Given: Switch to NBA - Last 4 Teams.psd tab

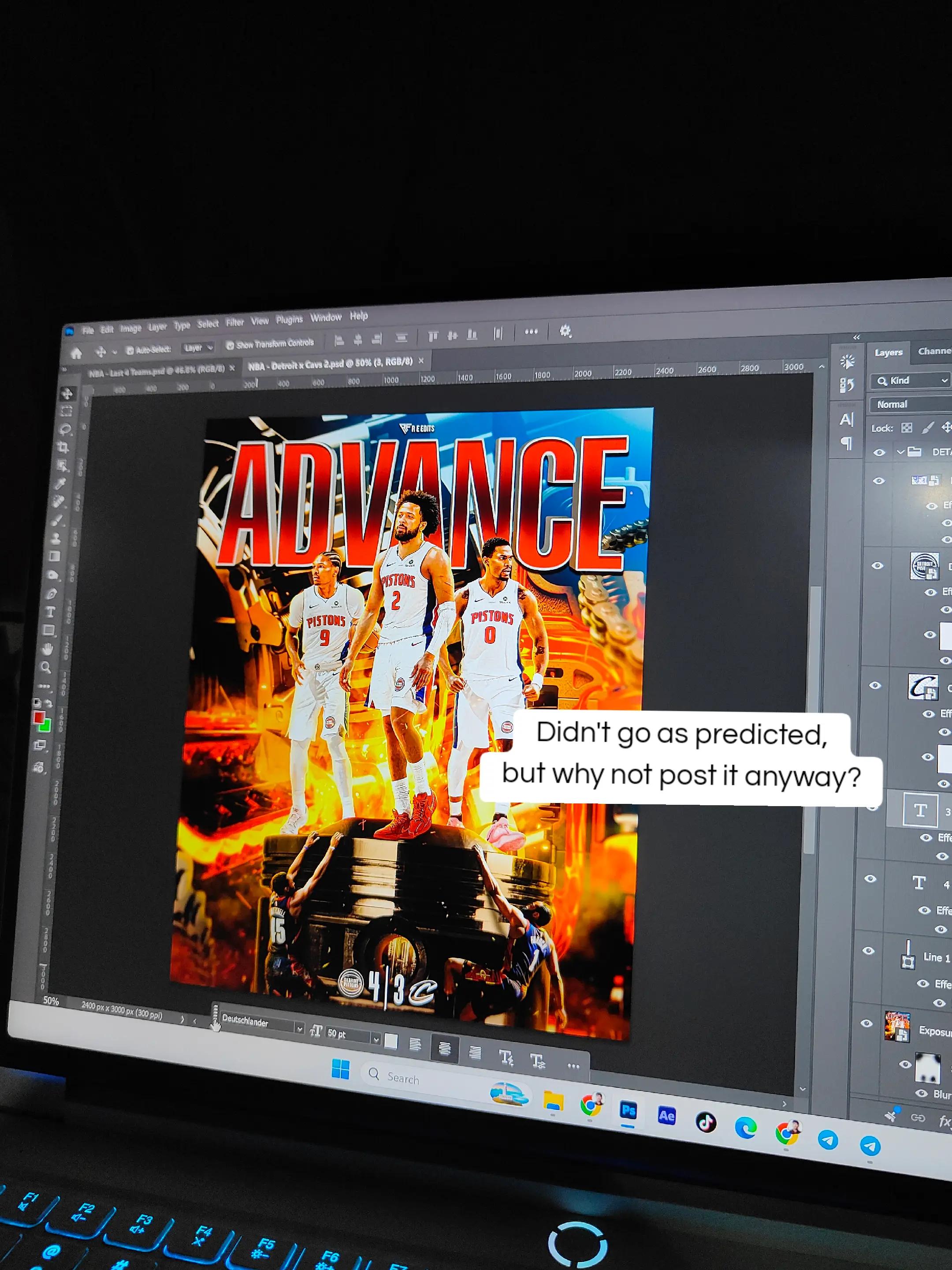Looking at the screenshot, I should click(x=156, y=371).
